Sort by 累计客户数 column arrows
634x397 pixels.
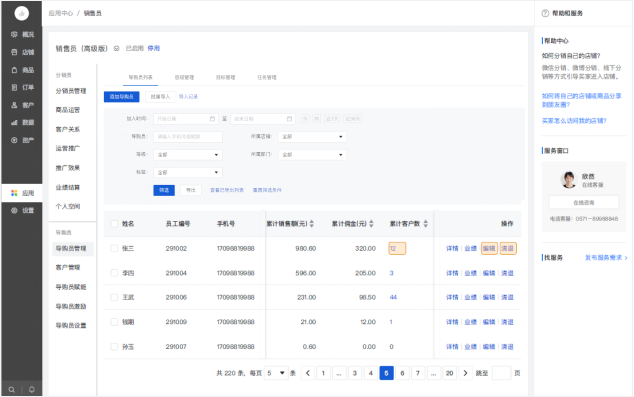tap(425, 224)
